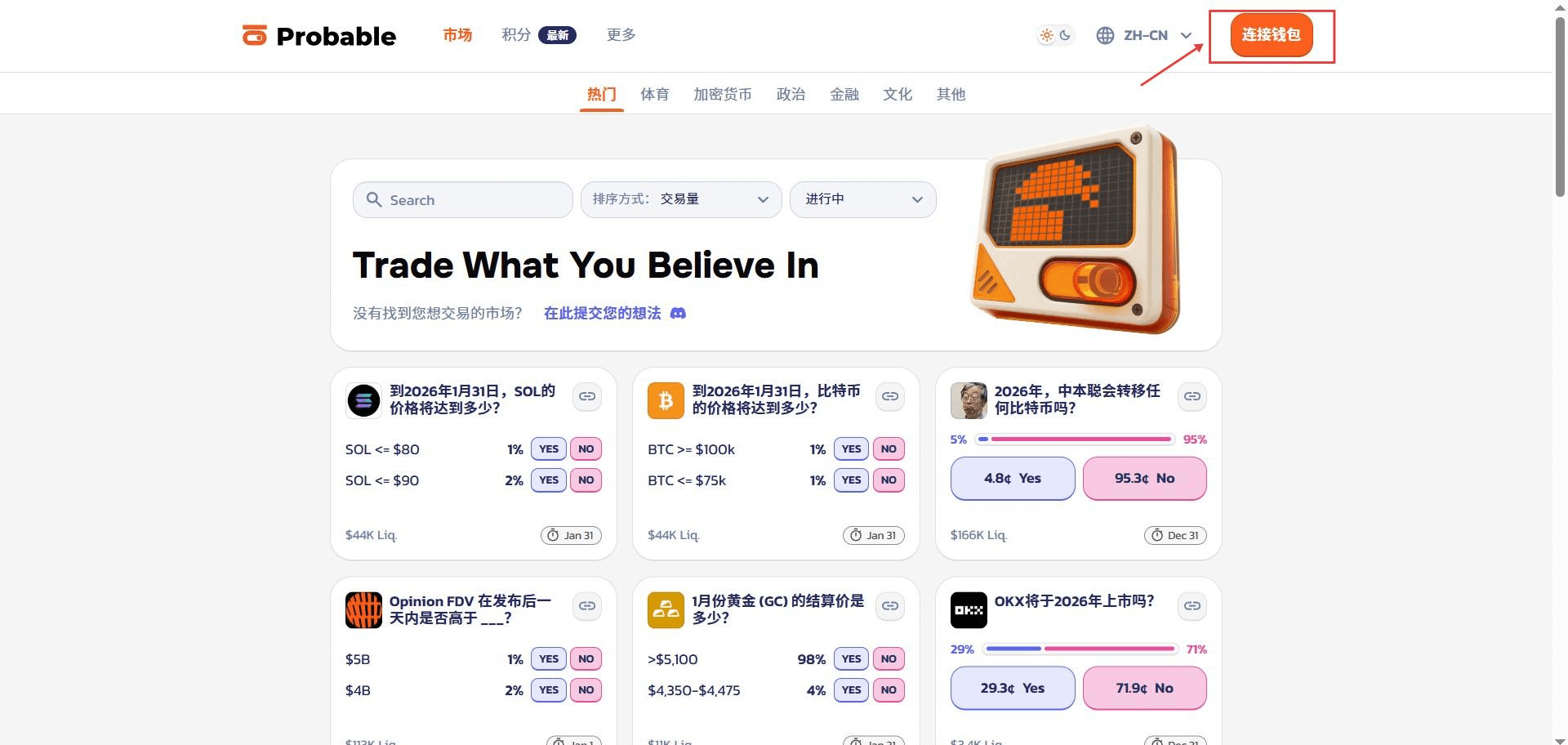The image size is (1568, 745).
Task: Open the OKX将于2026年上市吗 market title
Action: pyautogui.click(x=1074, y=601)
